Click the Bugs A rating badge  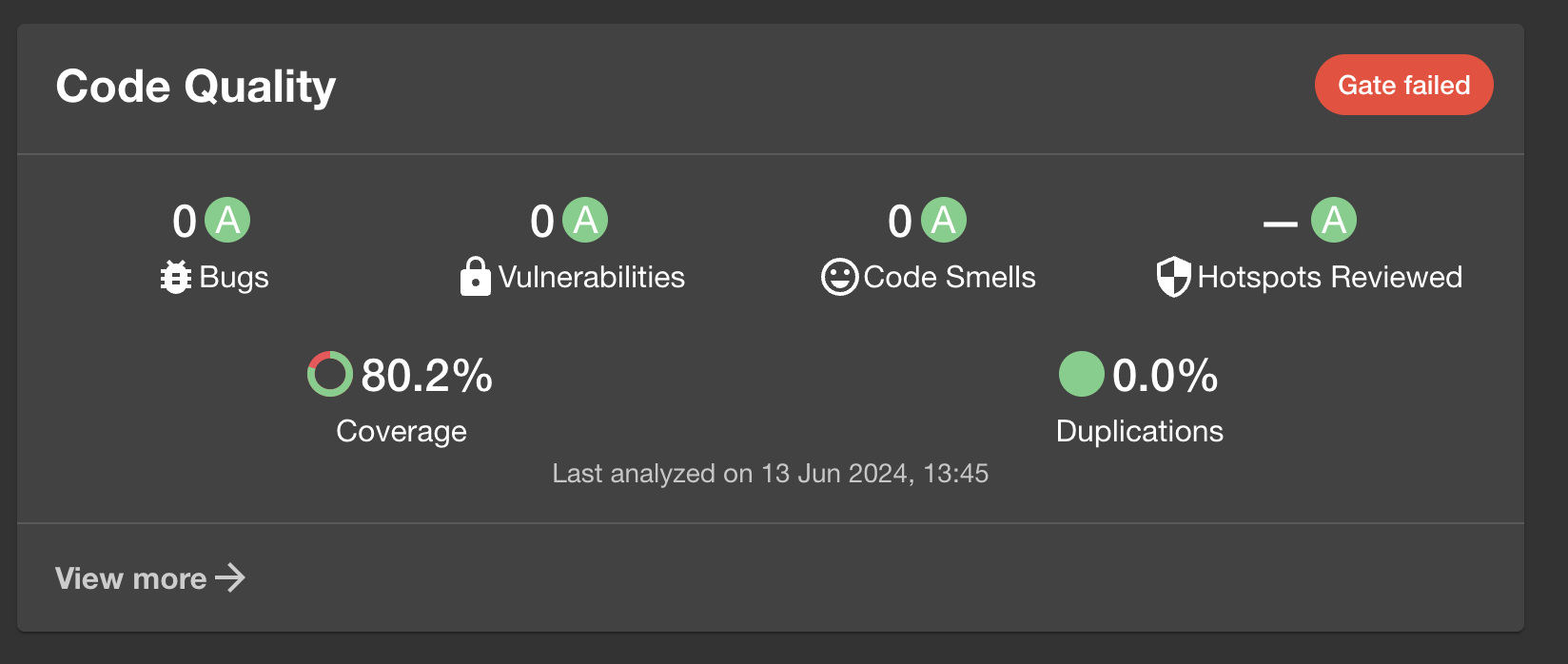(x=228, y=221)
